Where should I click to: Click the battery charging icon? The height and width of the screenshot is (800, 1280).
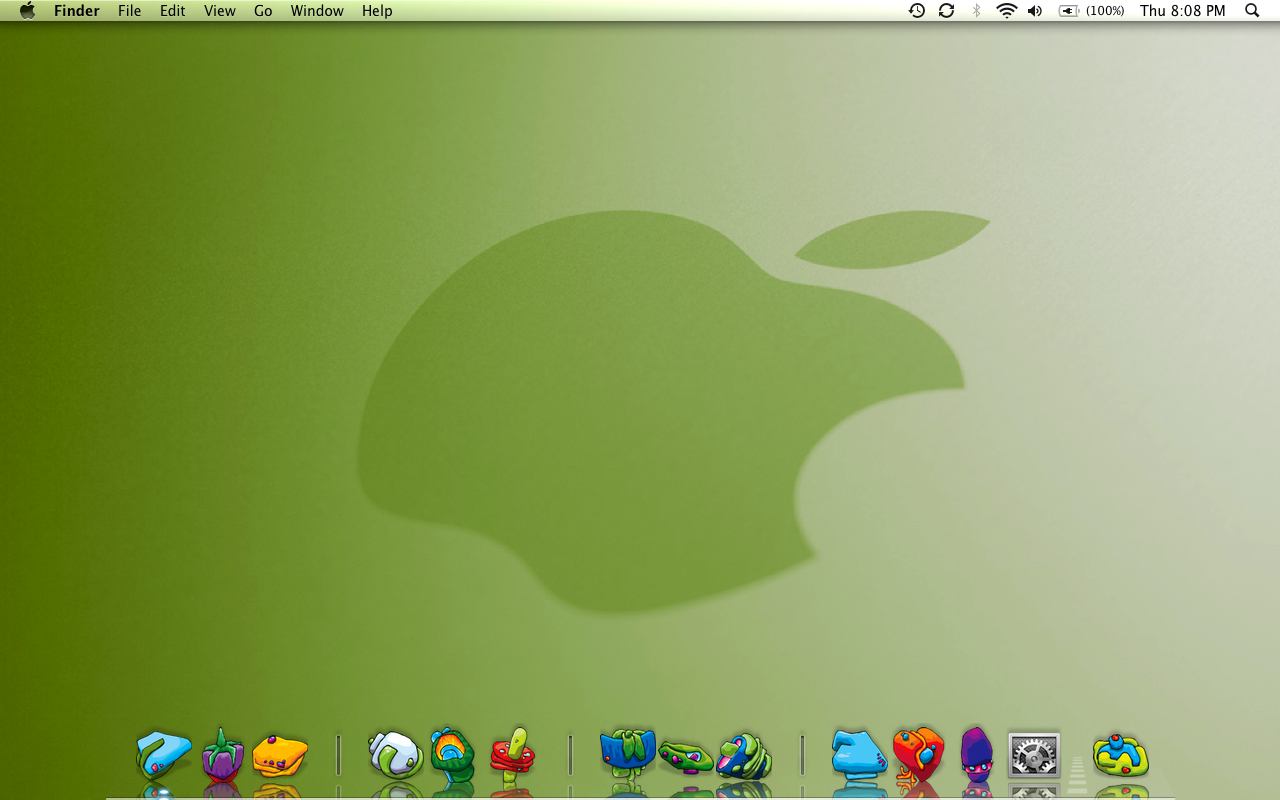coord(1069,11)
